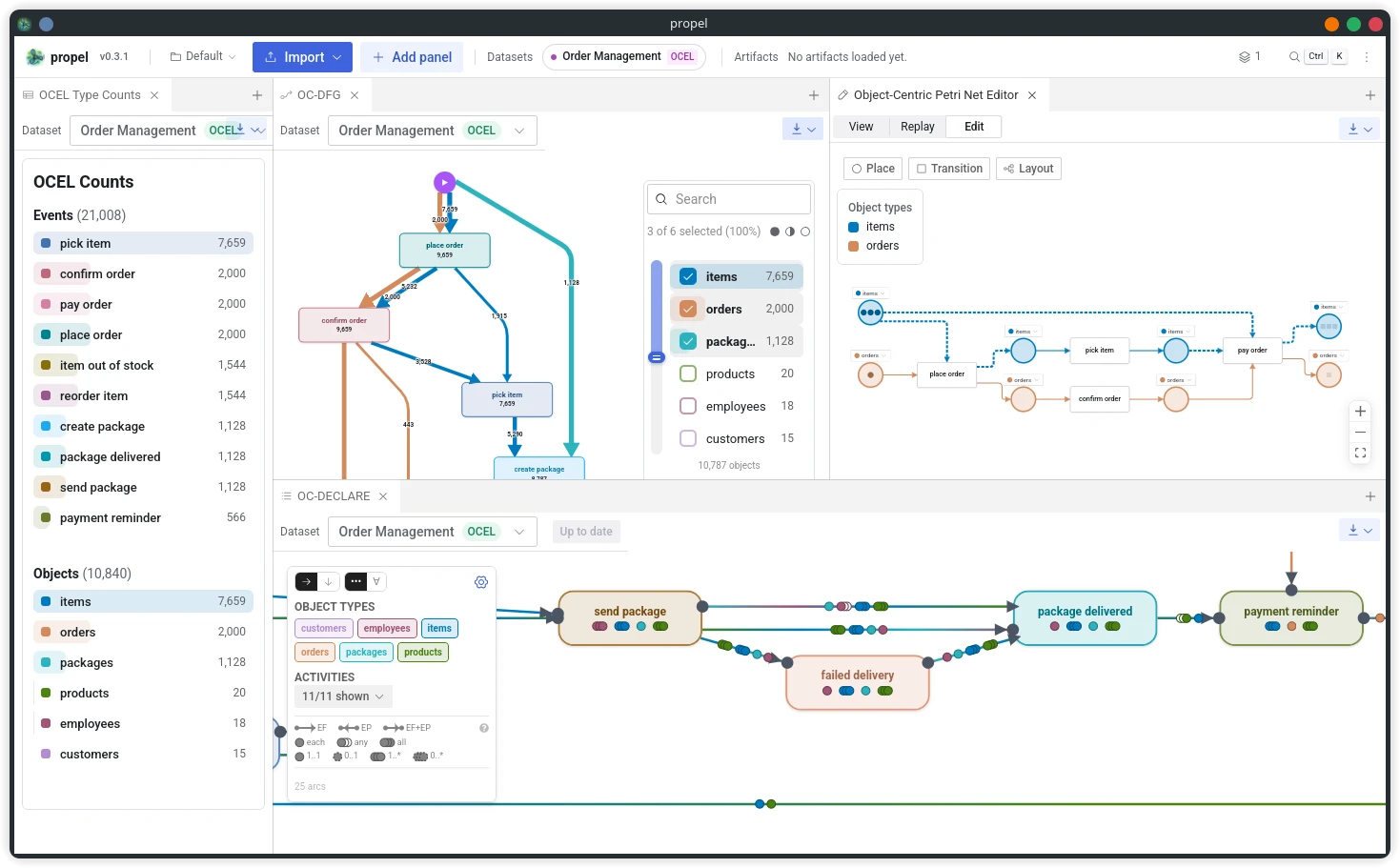Click the DFG filter threshold slider handle

[x=657, y=357]
